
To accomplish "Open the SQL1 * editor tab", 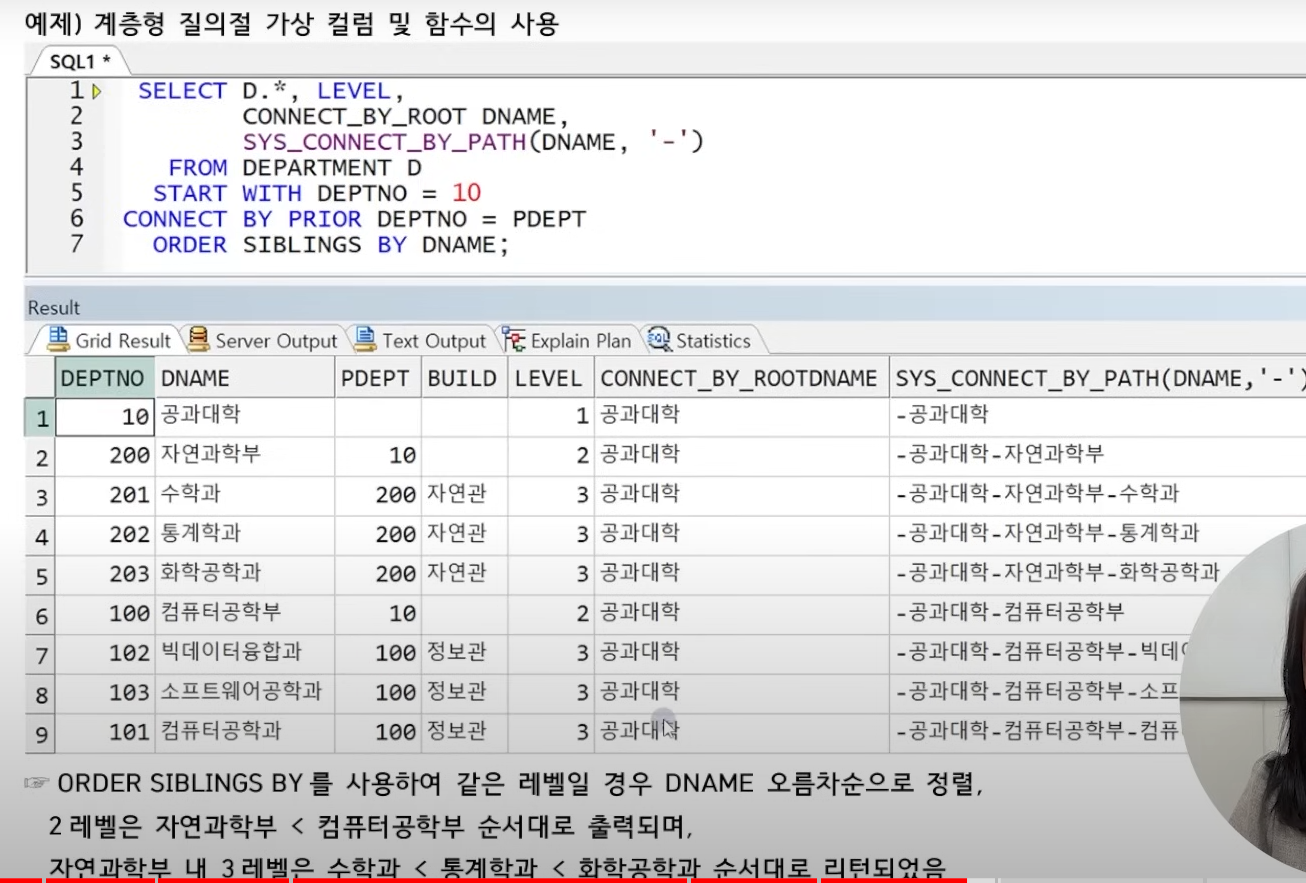I will 80,61.
